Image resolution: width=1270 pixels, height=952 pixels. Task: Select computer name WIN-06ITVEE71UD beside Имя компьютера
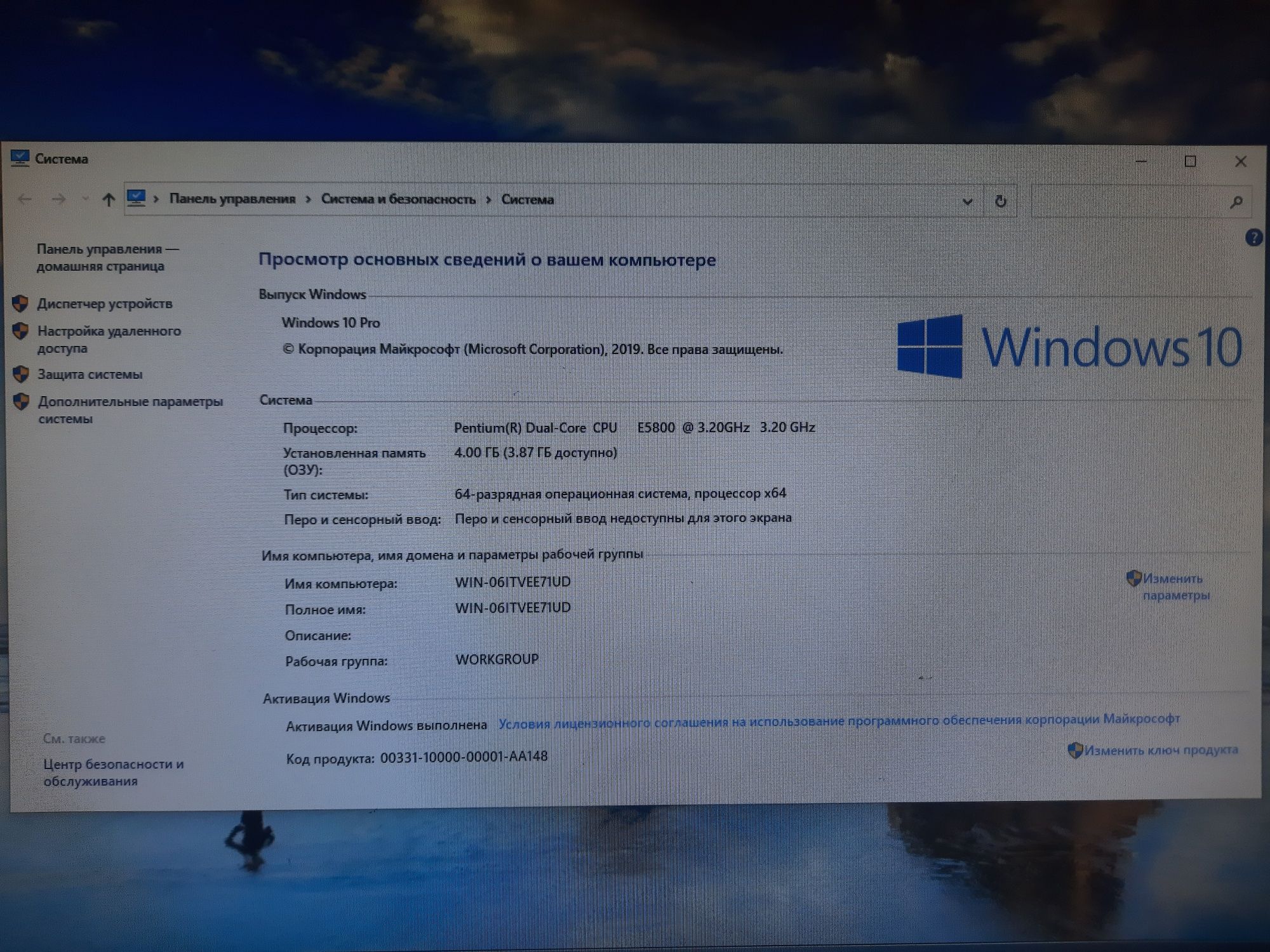click(513, 581)
